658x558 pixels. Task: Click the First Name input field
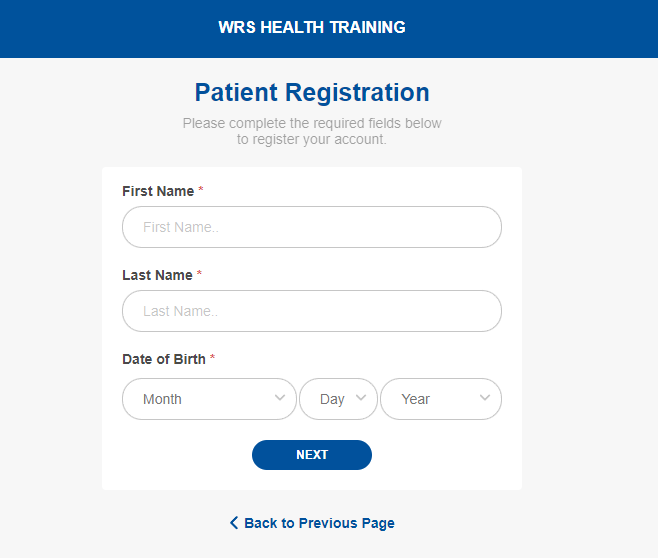tap(311, 227)
